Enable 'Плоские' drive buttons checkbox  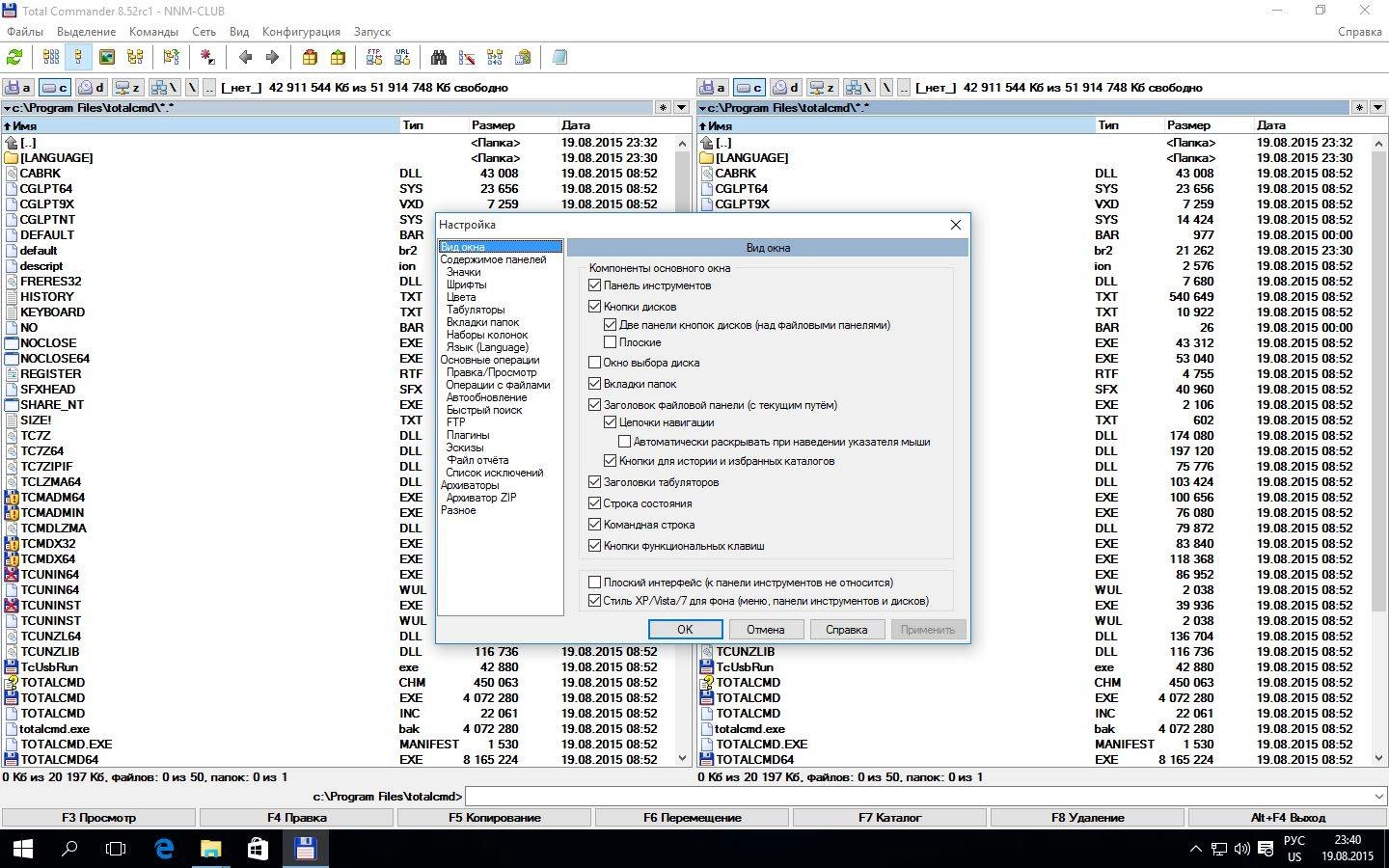point(611,342)
